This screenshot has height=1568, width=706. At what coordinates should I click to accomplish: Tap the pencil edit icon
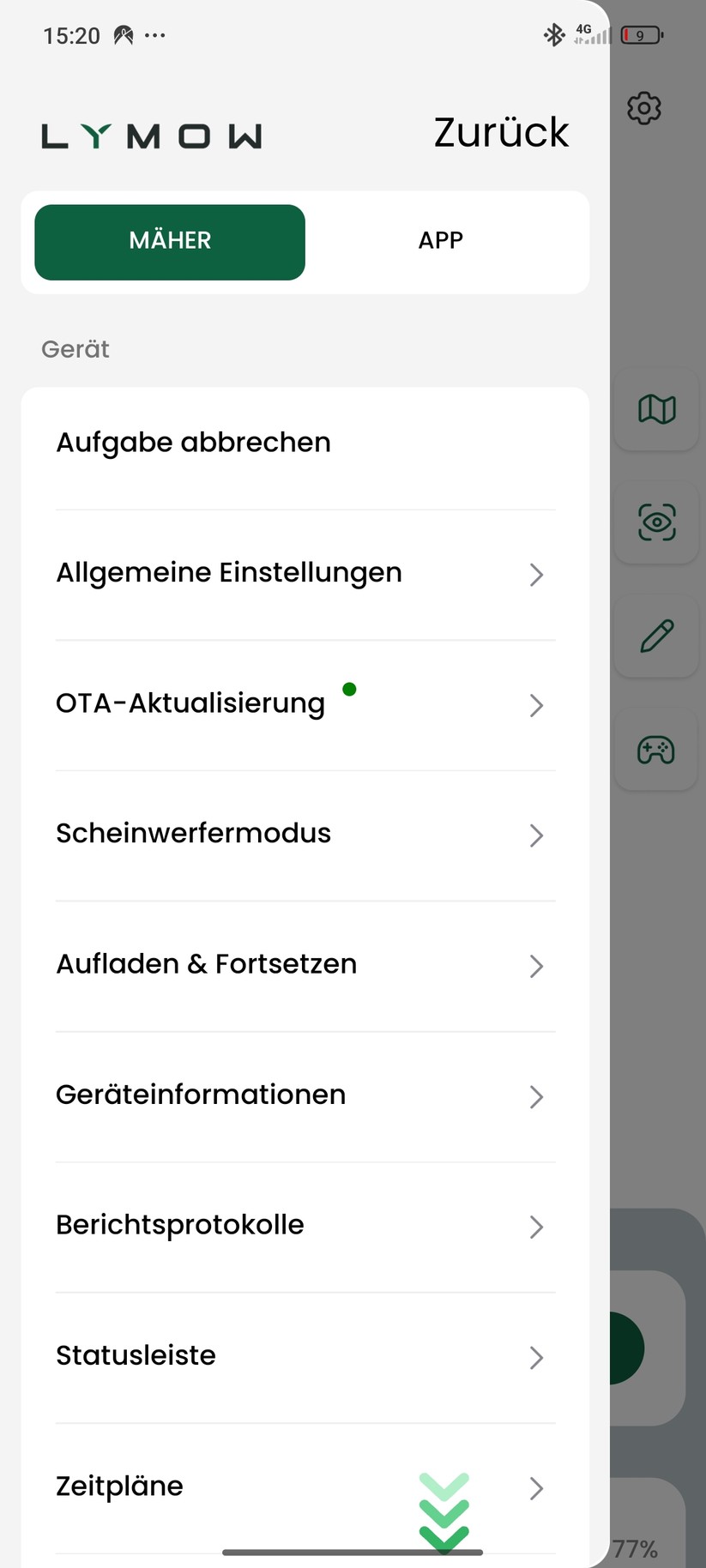pyautogui.click(x=657, y=636)
